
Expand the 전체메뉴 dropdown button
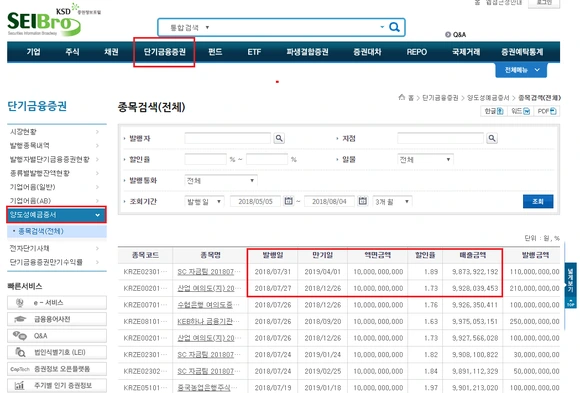click(521, 70)
